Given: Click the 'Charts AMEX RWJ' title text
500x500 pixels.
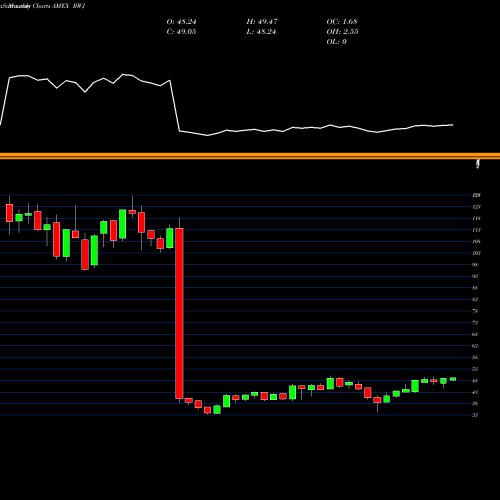Looking at the screenshot, I should tap(59, 6).
